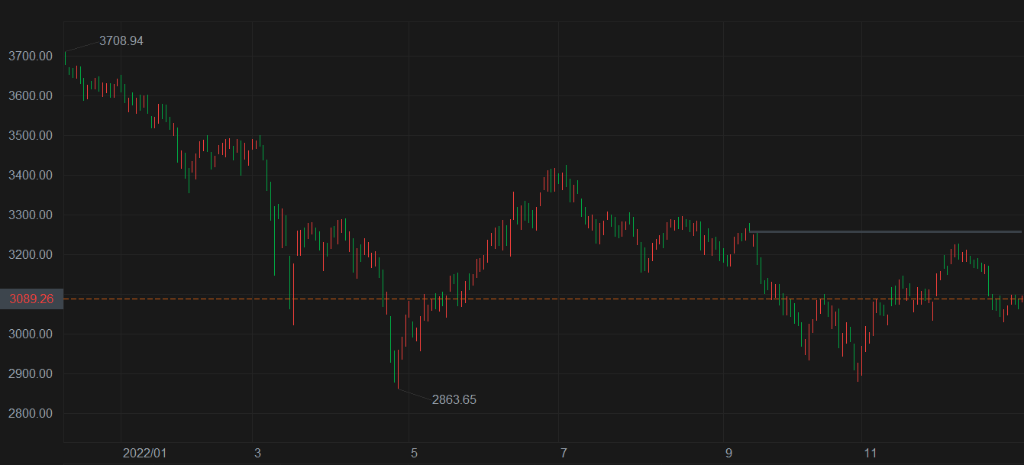Viewport: 1024px width, 465px height.
Task: Click the 3600.00 price axis label
Action: tap(30, 96)
